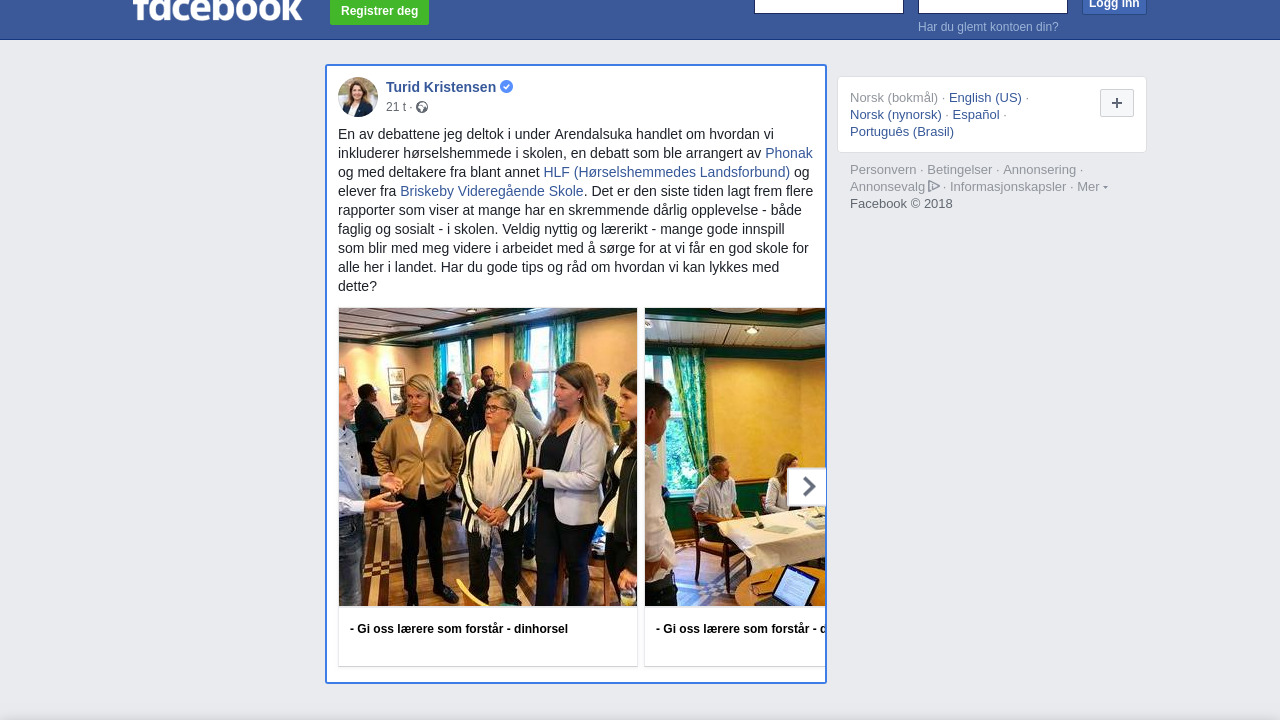Viewport: 1280px width, 720px height.
Task: Open first photo of women standing
Action: 488,457
